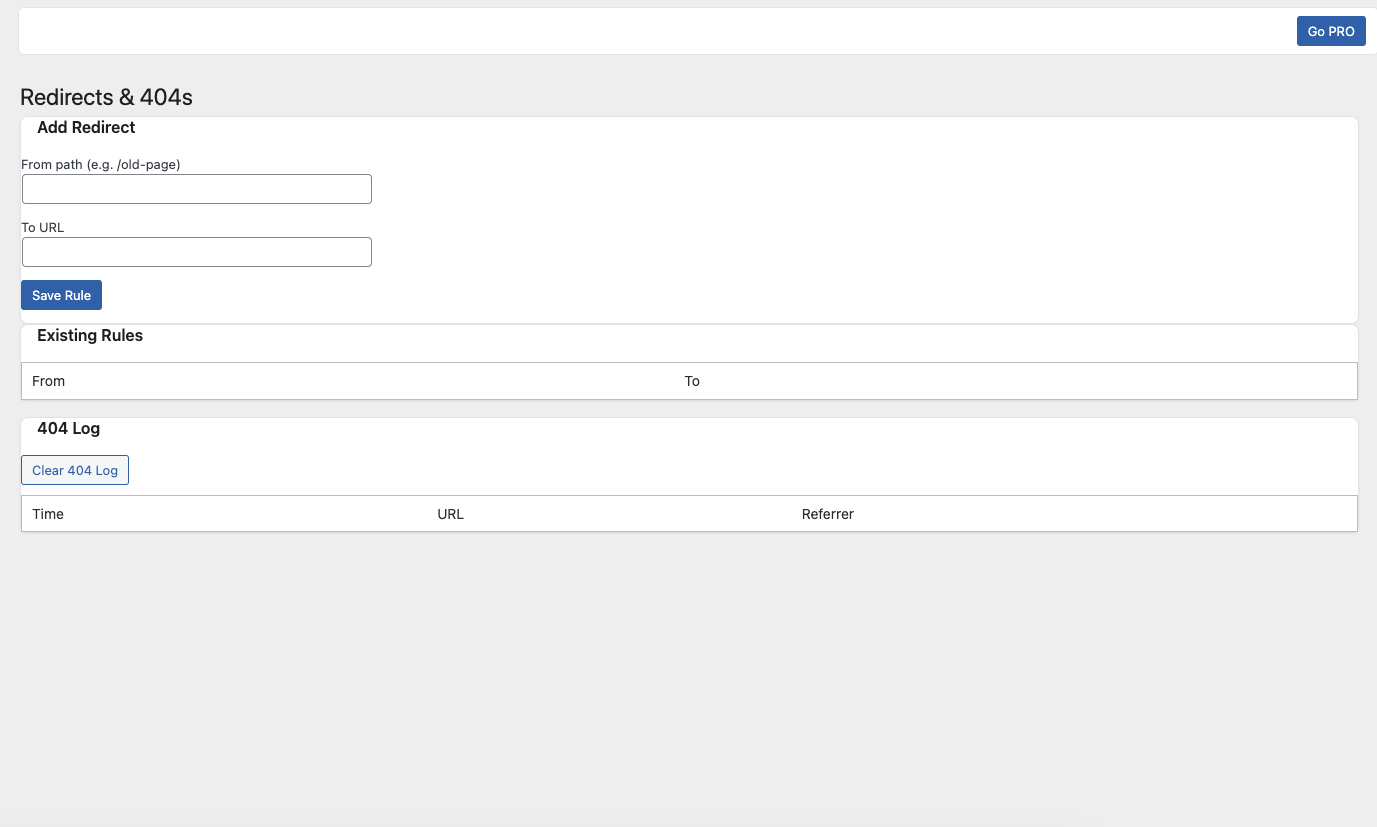Screen dimensions: 1377x827
Task: Click the "To URL" field label
Action: [x=43, y=227]
